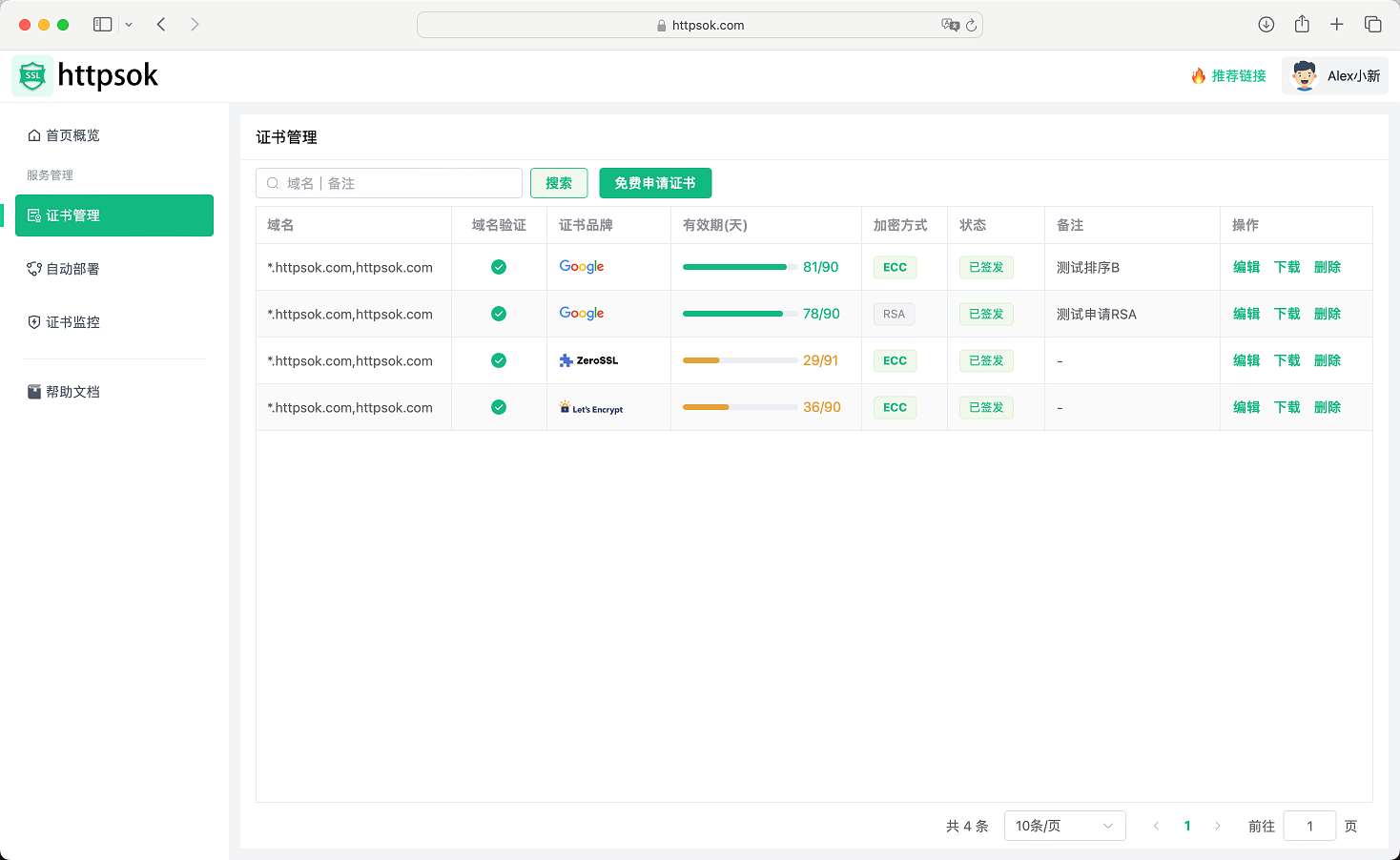
Task: Select 证书监控 from the sidebar
Action: coord(72,322)
